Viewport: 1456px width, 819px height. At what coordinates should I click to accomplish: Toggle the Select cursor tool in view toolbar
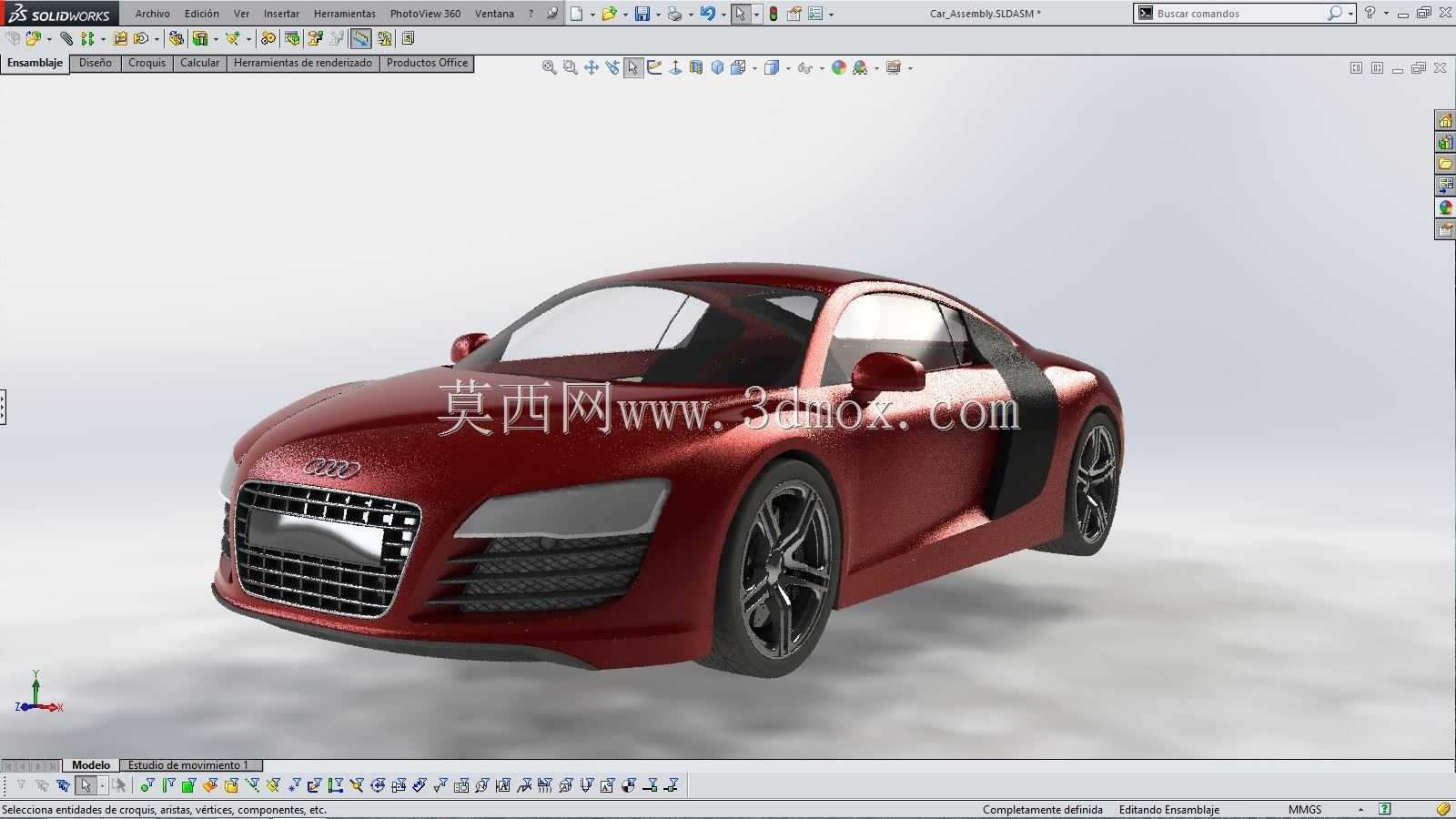[632, 67]
